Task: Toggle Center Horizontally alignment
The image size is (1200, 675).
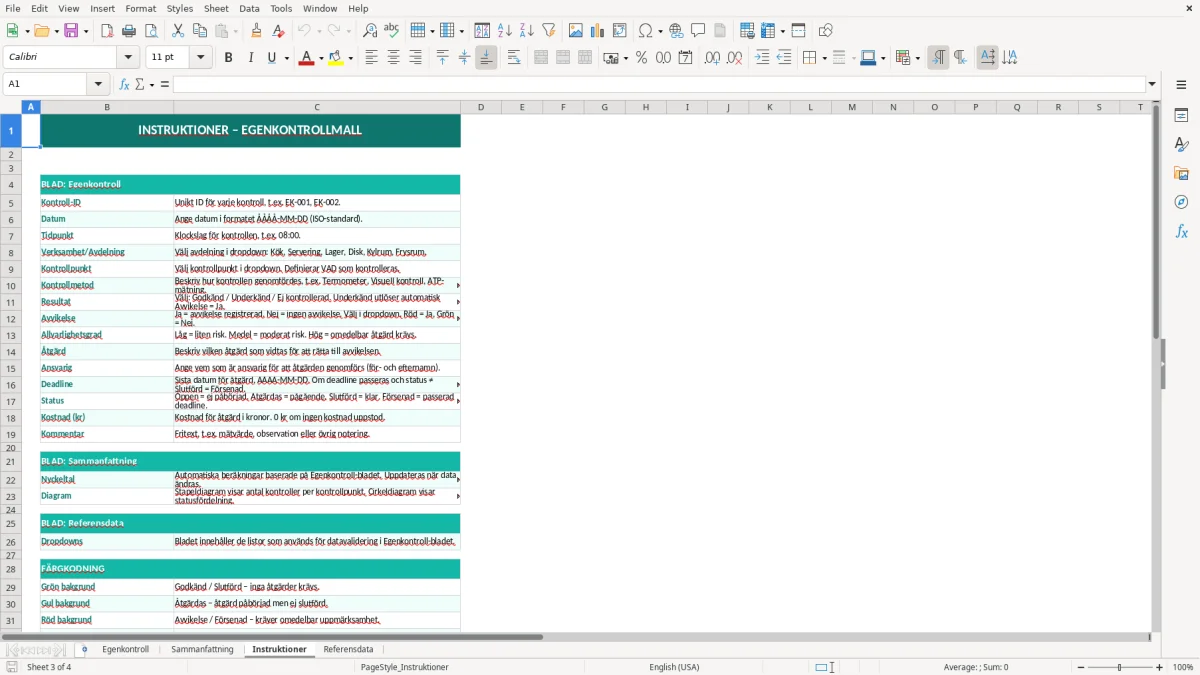Action: click(x=394, y=58)
